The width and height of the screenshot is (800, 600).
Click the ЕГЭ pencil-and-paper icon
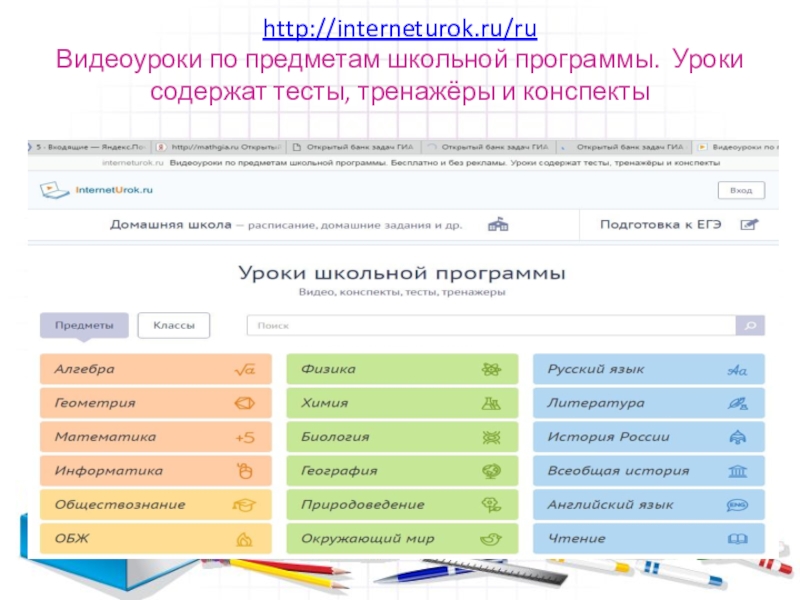(x=749, y=224)
